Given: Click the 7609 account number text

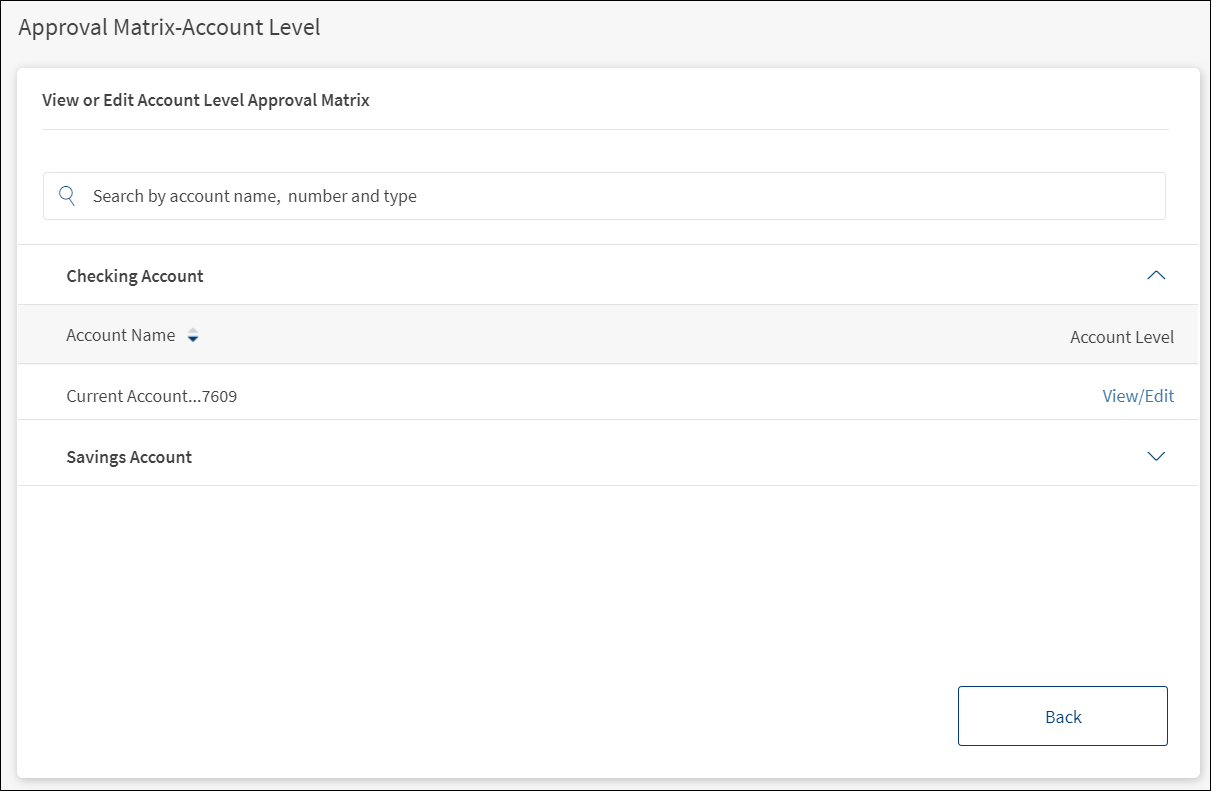Looking at the screenshot, I should (220, 396).
